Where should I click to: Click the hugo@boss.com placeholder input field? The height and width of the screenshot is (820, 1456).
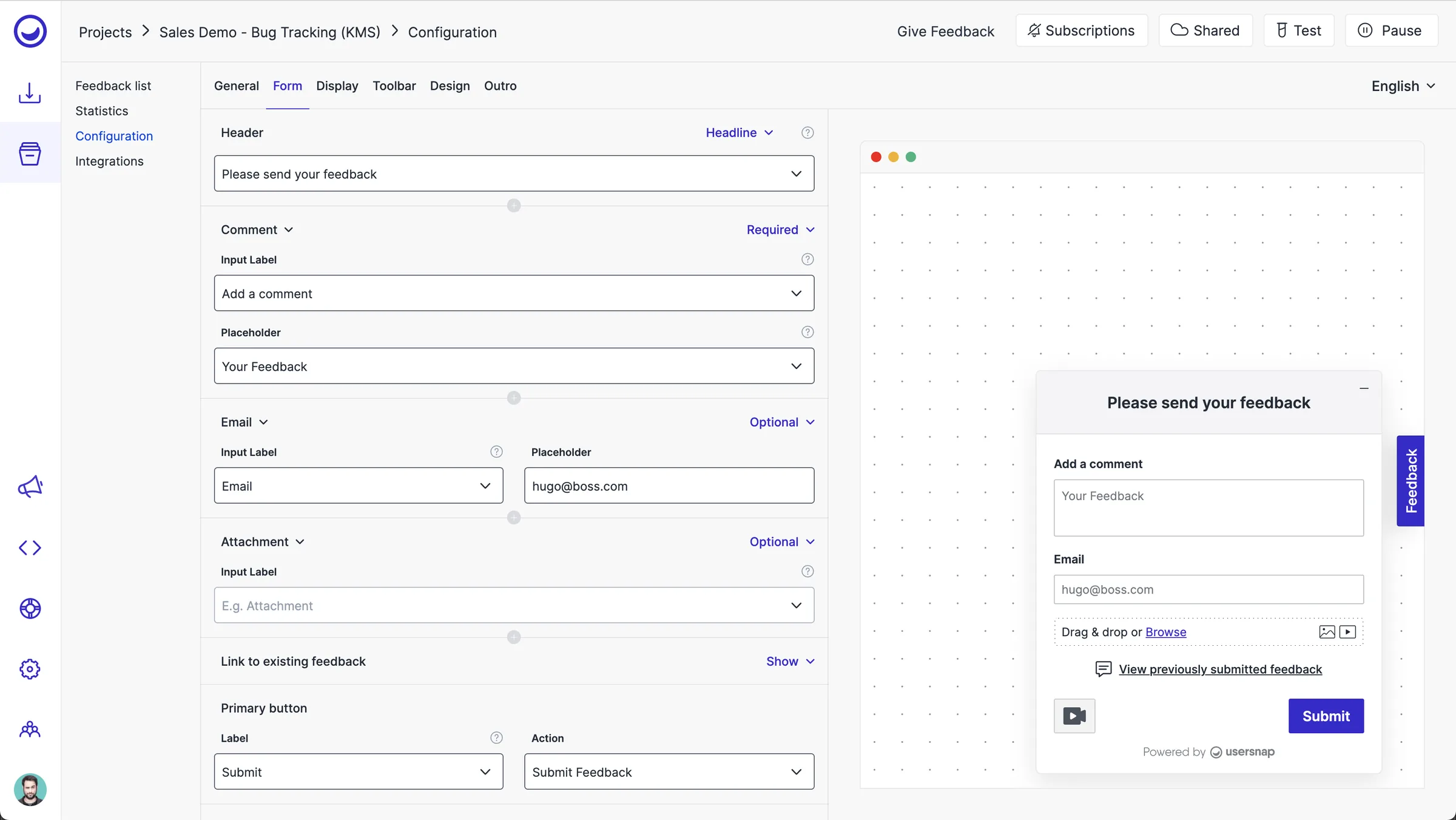[669, 486]
